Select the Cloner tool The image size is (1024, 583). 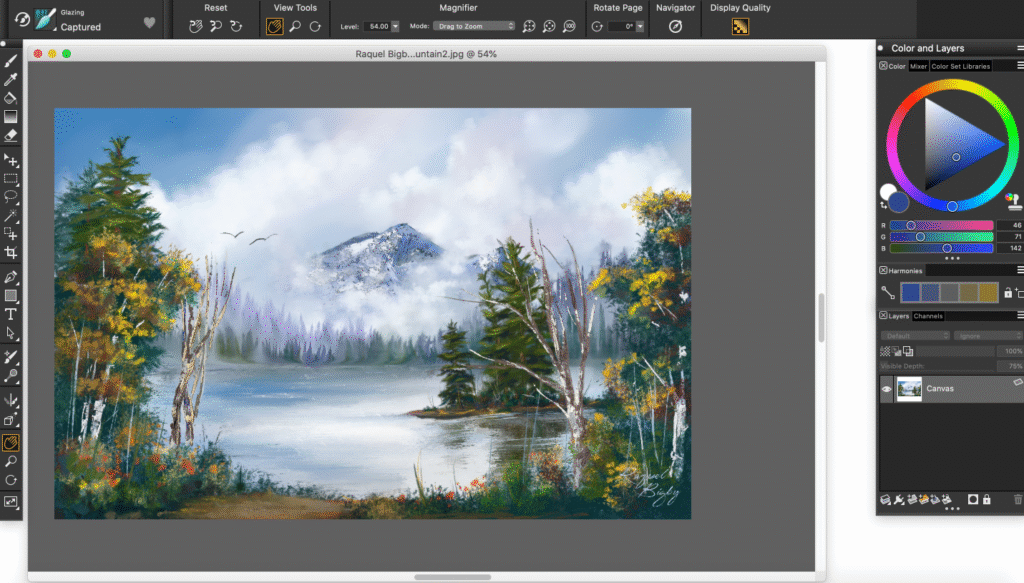10,357
